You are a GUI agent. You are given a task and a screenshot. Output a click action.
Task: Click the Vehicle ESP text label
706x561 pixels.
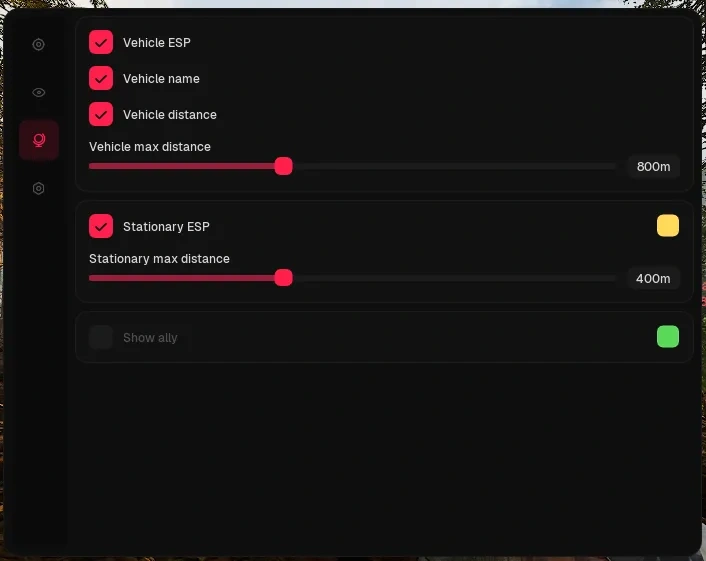tap(157, 43)
